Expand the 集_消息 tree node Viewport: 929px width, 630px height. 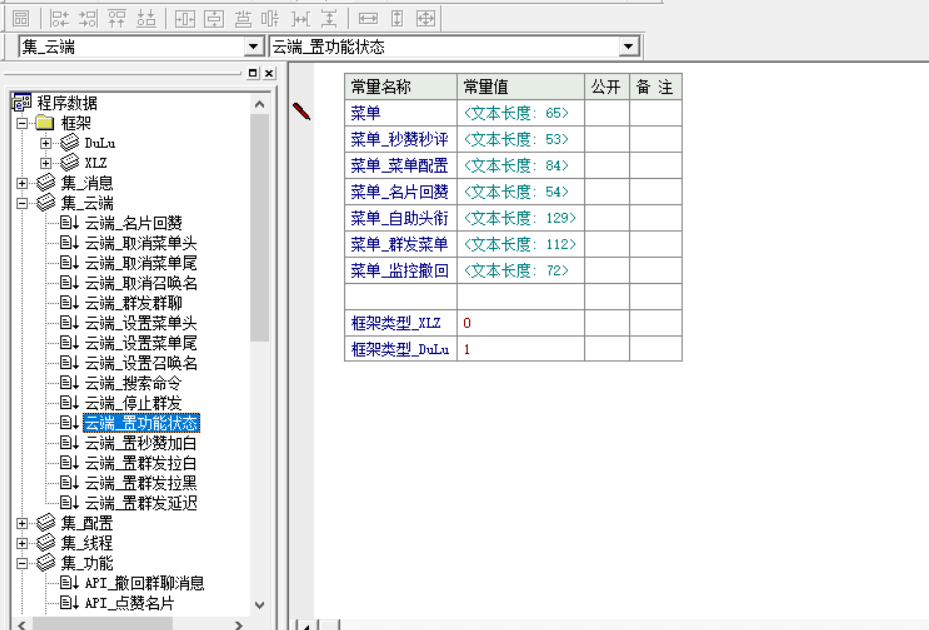point(22,183)
